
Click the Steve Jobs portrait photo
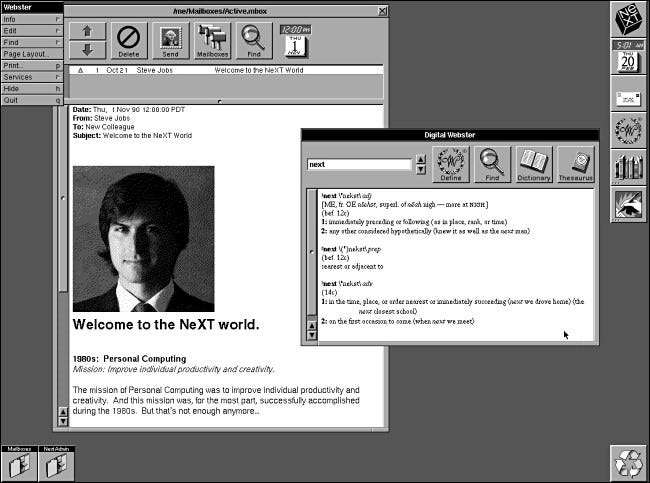tap(143, 239)
